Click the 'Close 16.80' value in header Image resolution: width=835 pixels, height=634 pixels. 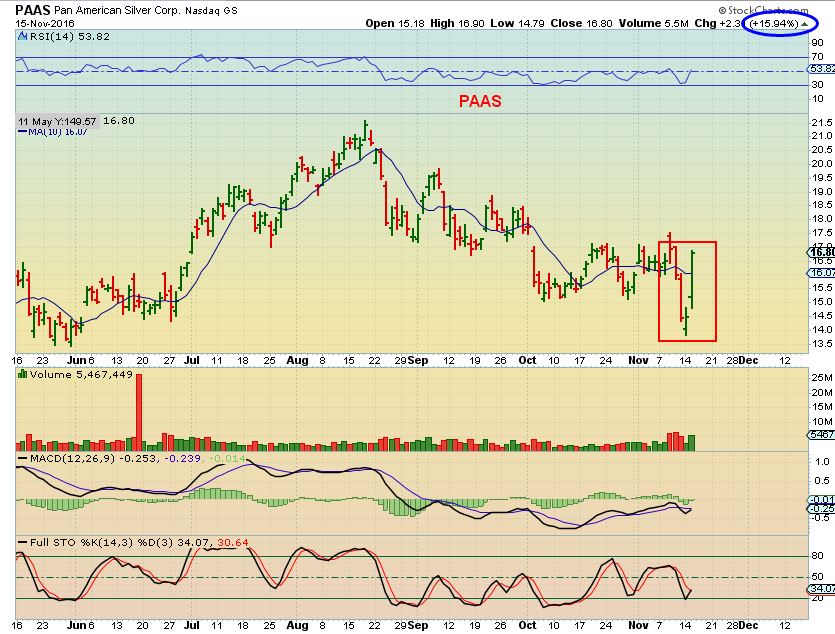[581, 23]
